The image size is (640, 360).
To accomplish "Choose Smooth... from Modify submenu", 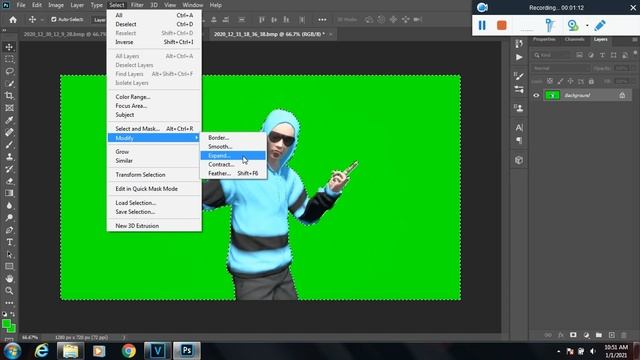I will click(x=233, y=147).
